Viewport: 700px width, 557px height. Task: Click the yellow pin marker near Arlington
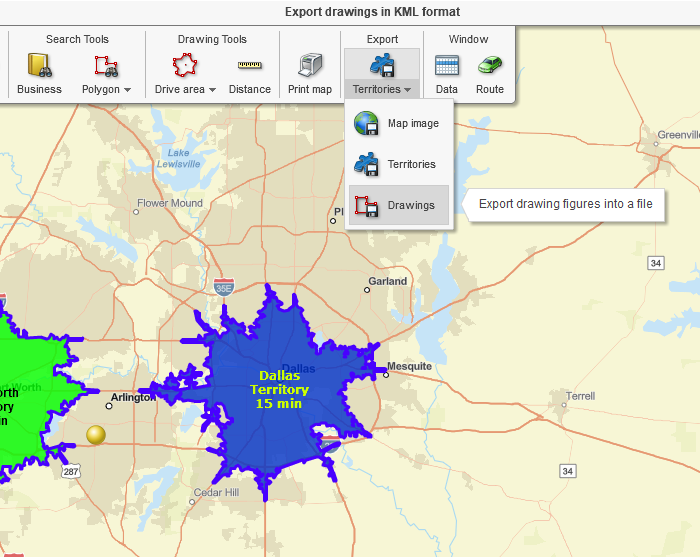coord(96,435)
